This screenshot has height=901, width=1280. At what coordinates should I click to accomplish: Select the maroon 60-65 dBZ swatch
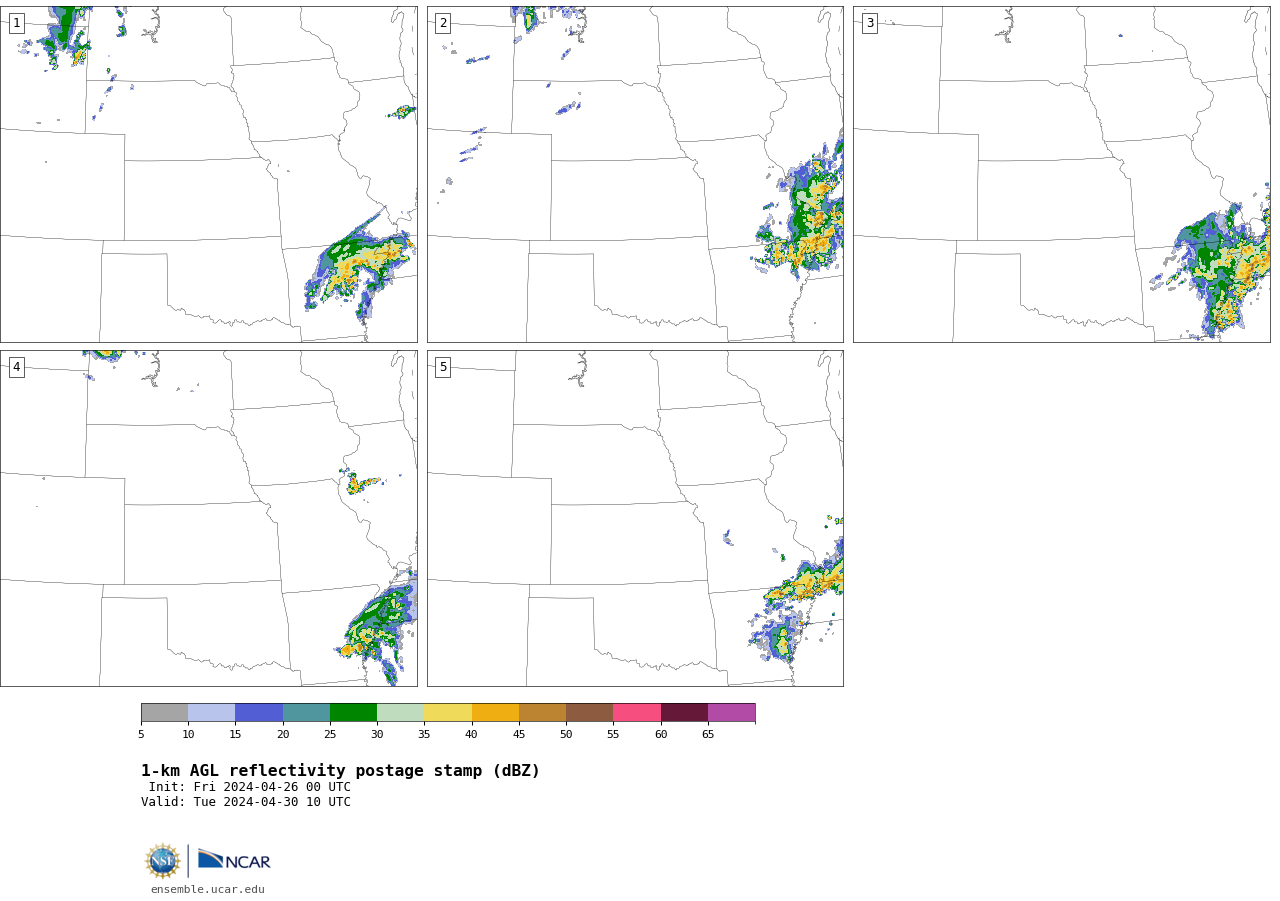pos(684,713)
